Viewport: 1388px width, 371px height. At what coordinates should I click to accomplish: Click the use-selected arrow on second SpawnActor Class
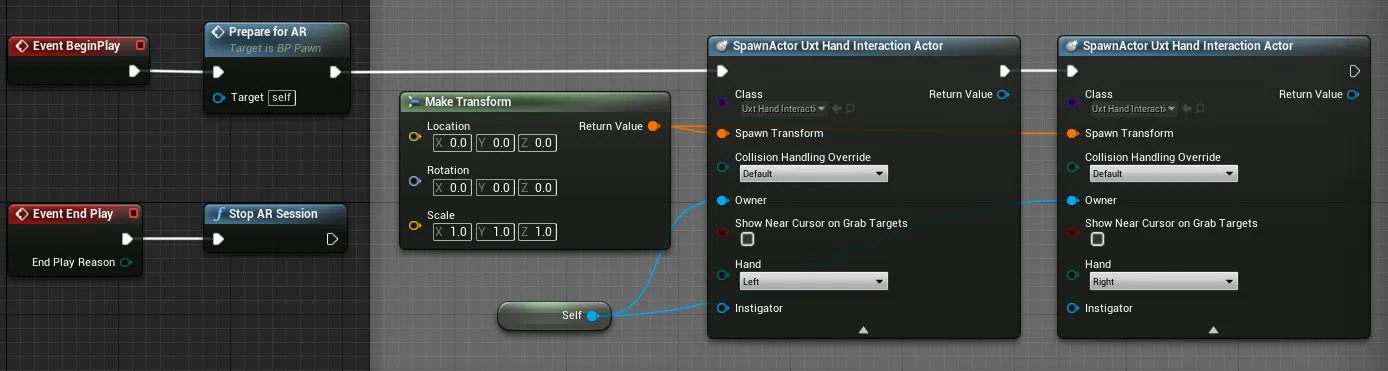click(x=1187, y=108)
